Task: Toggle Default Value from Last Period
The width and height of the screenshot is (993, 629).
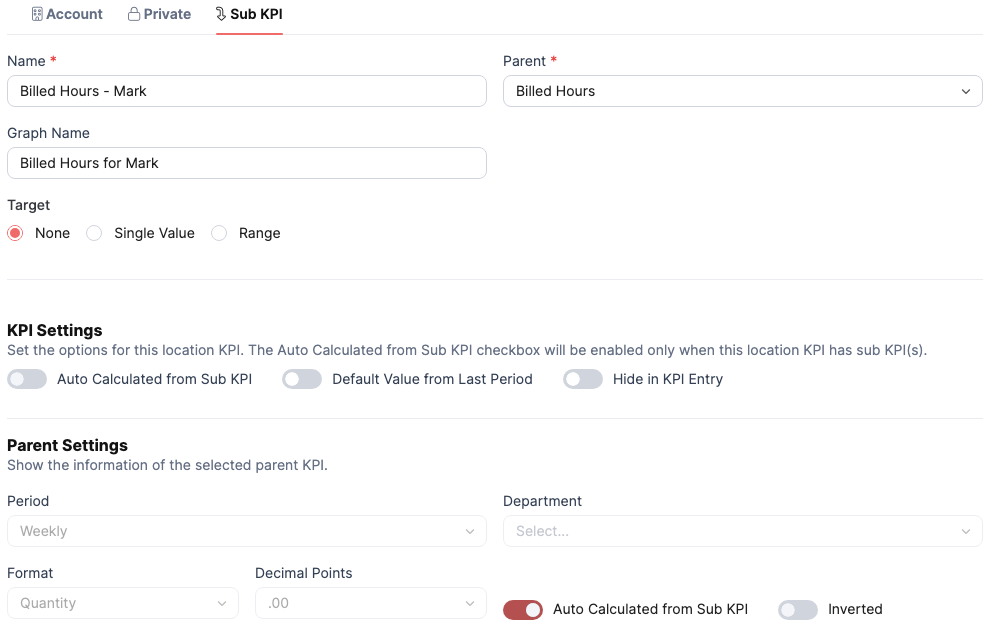Action: click(x=302, y=379)
